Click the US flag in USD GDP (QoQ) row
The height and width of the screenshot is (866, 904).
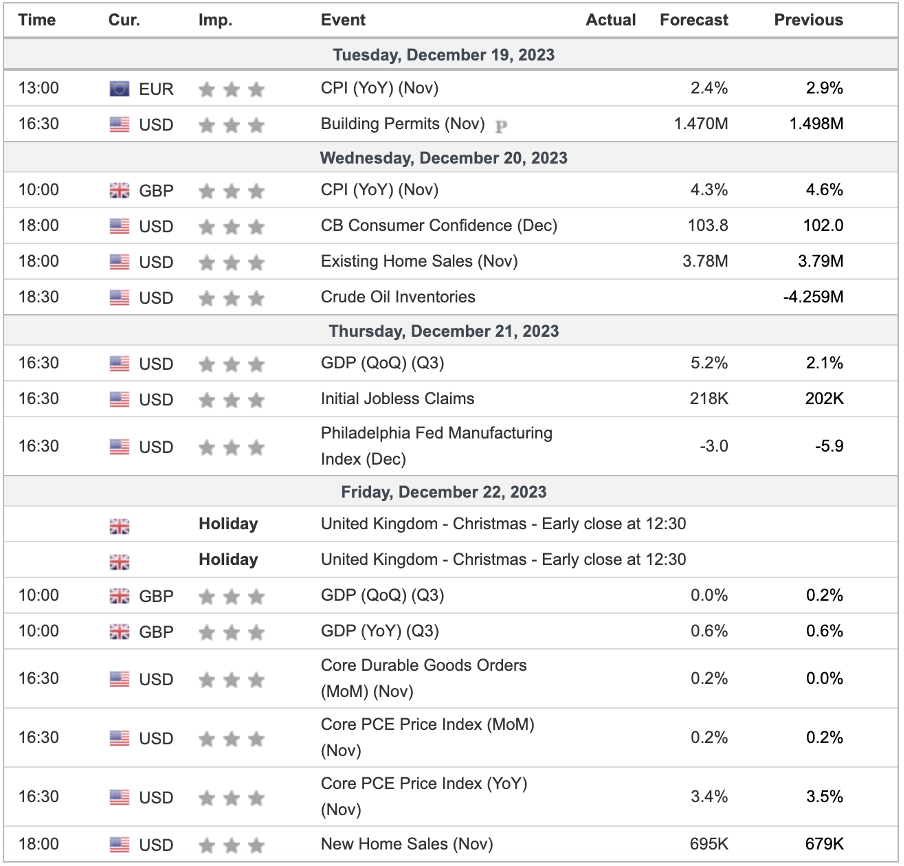pos(119,364)
